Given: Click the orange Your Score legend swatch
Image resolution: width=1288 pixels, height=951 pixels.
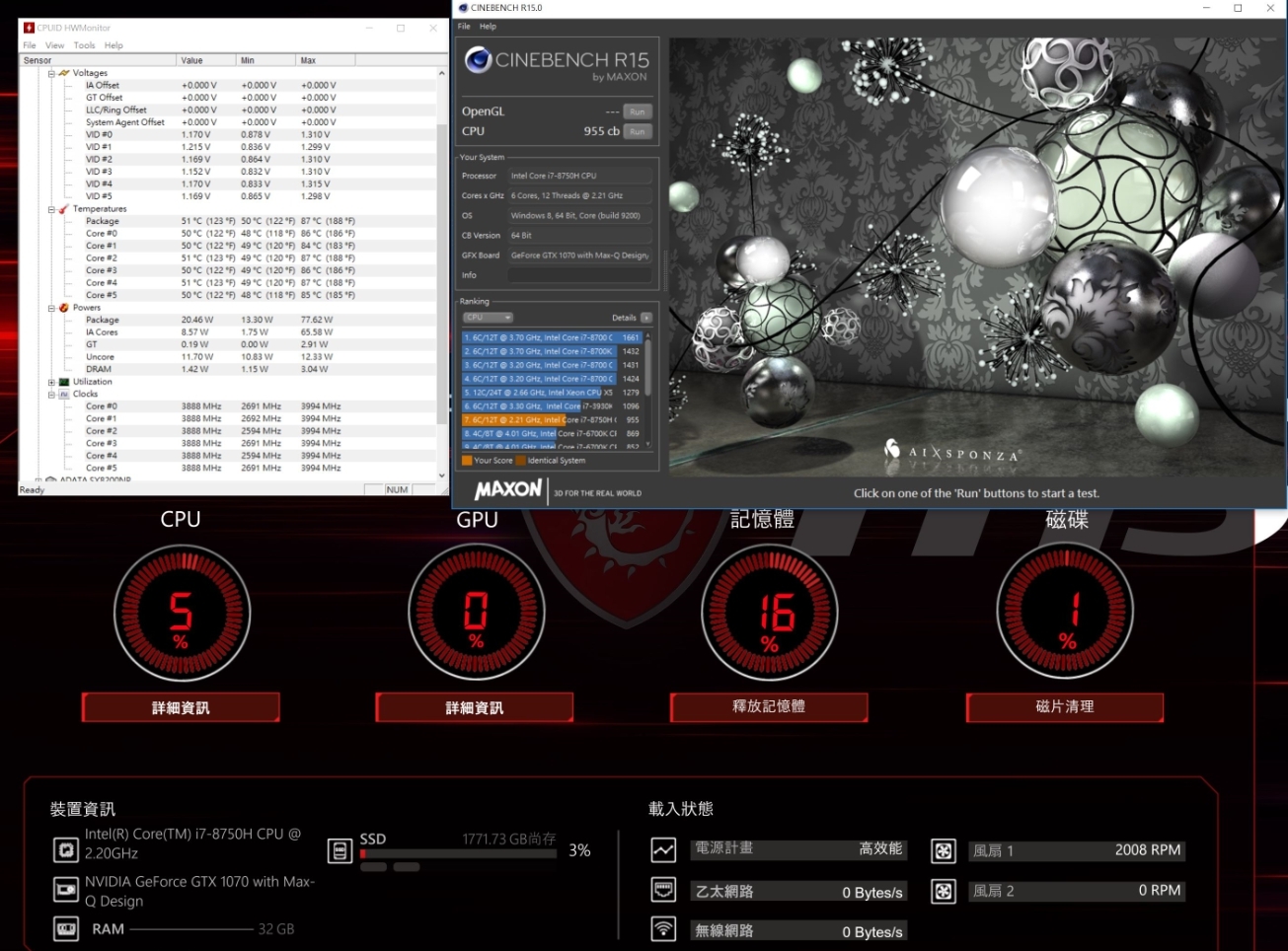Looking at the screenshot, I should (467, 461).
